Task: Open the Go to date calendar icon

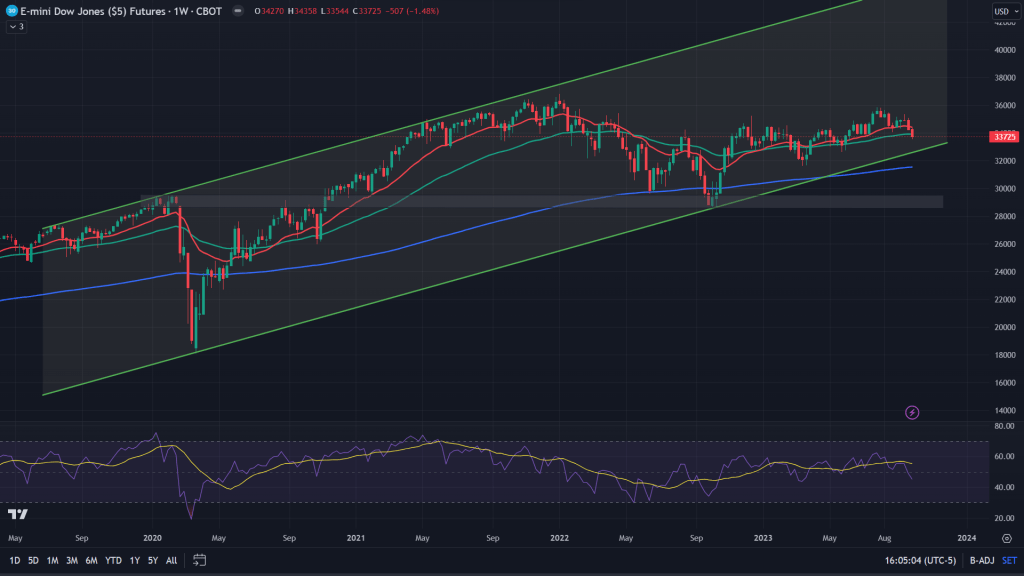Action: 200,560
